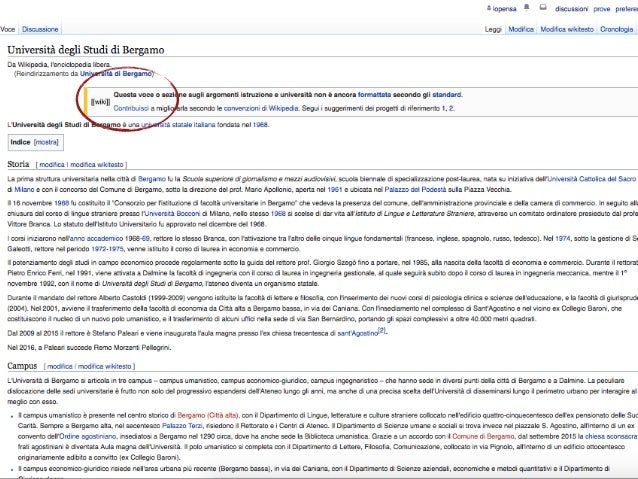Click the Campus section heading
Screen dimensions: 638x479
22,366
